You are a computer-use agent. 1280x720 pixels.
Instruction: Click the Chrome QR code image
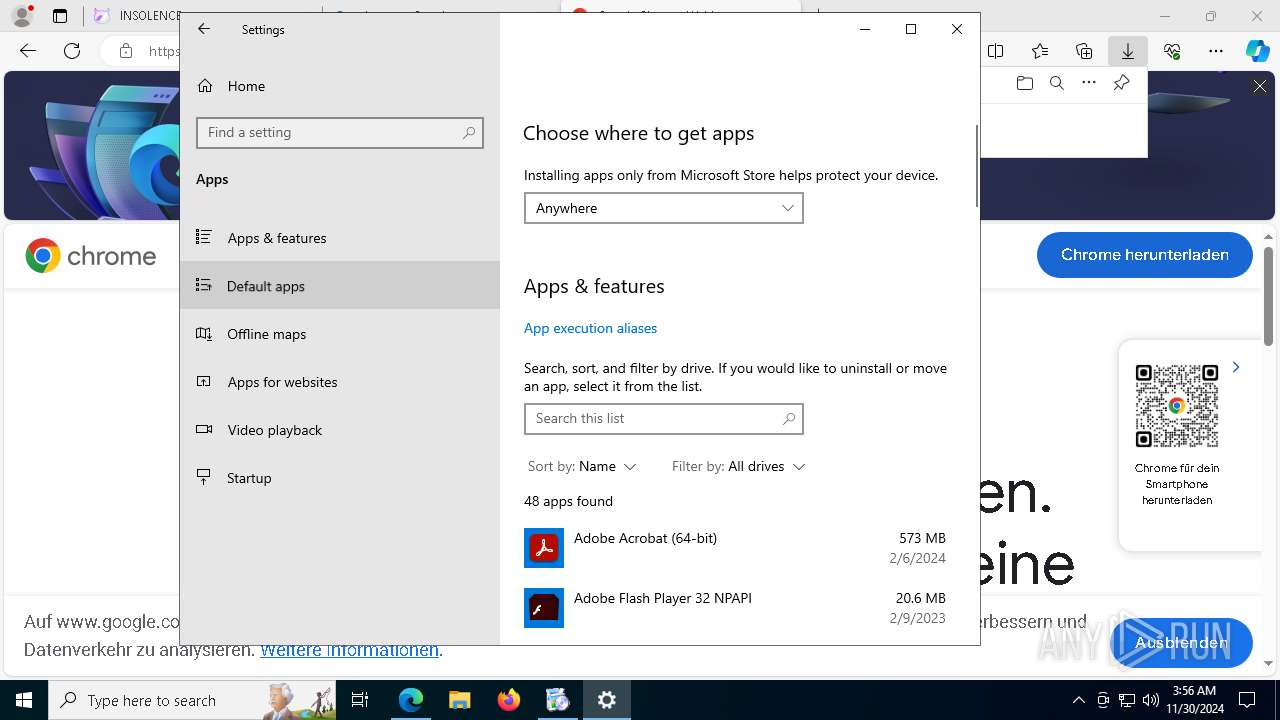[x=1177, y=406]
